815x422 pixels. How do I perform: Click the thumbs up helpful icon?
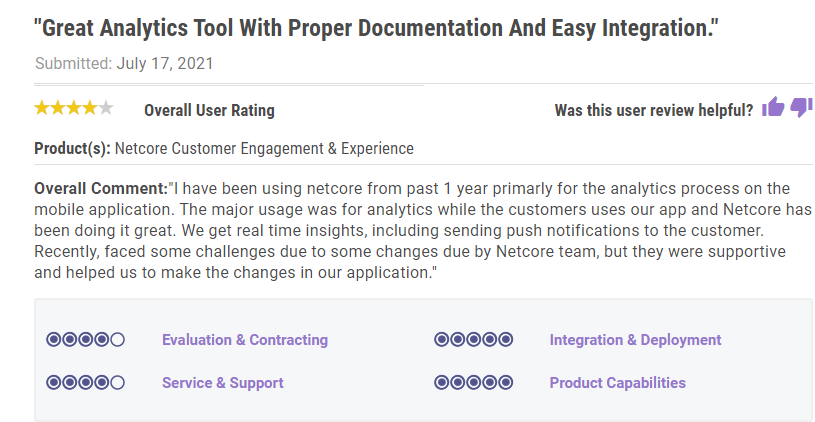coord(773,107)
